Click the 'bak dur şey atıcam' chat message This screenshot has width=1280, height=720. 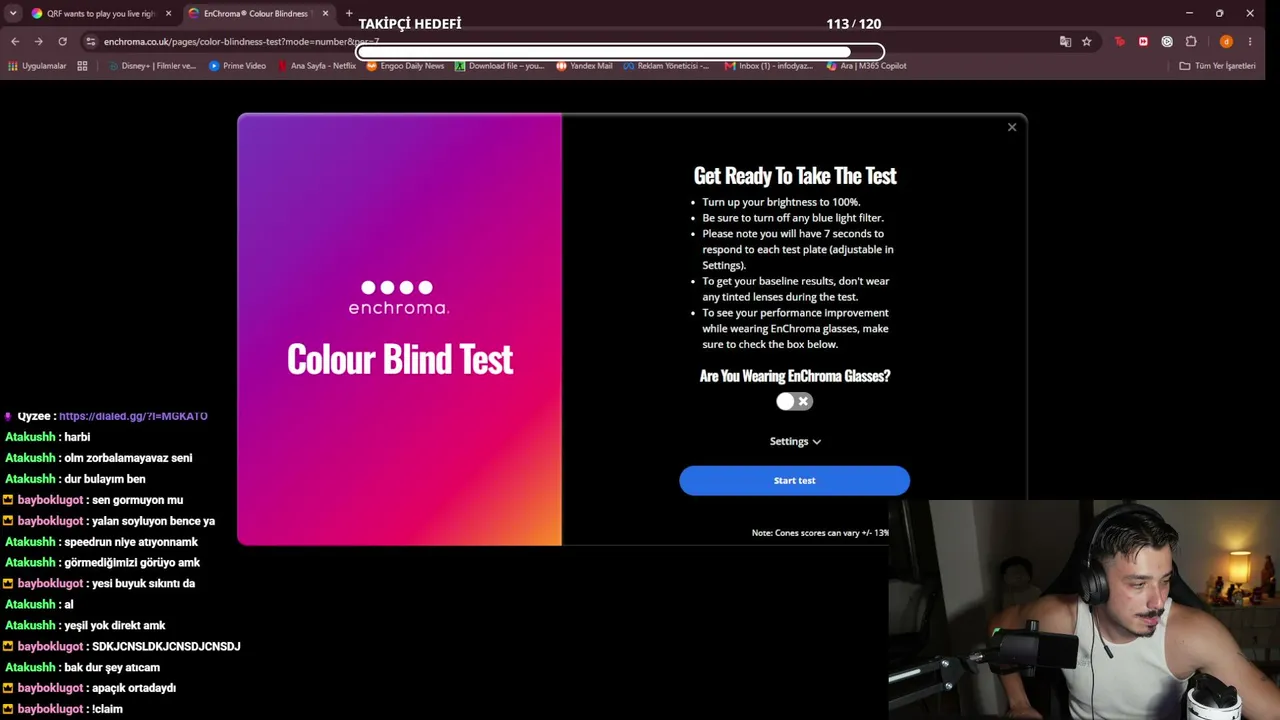(112, 668)
